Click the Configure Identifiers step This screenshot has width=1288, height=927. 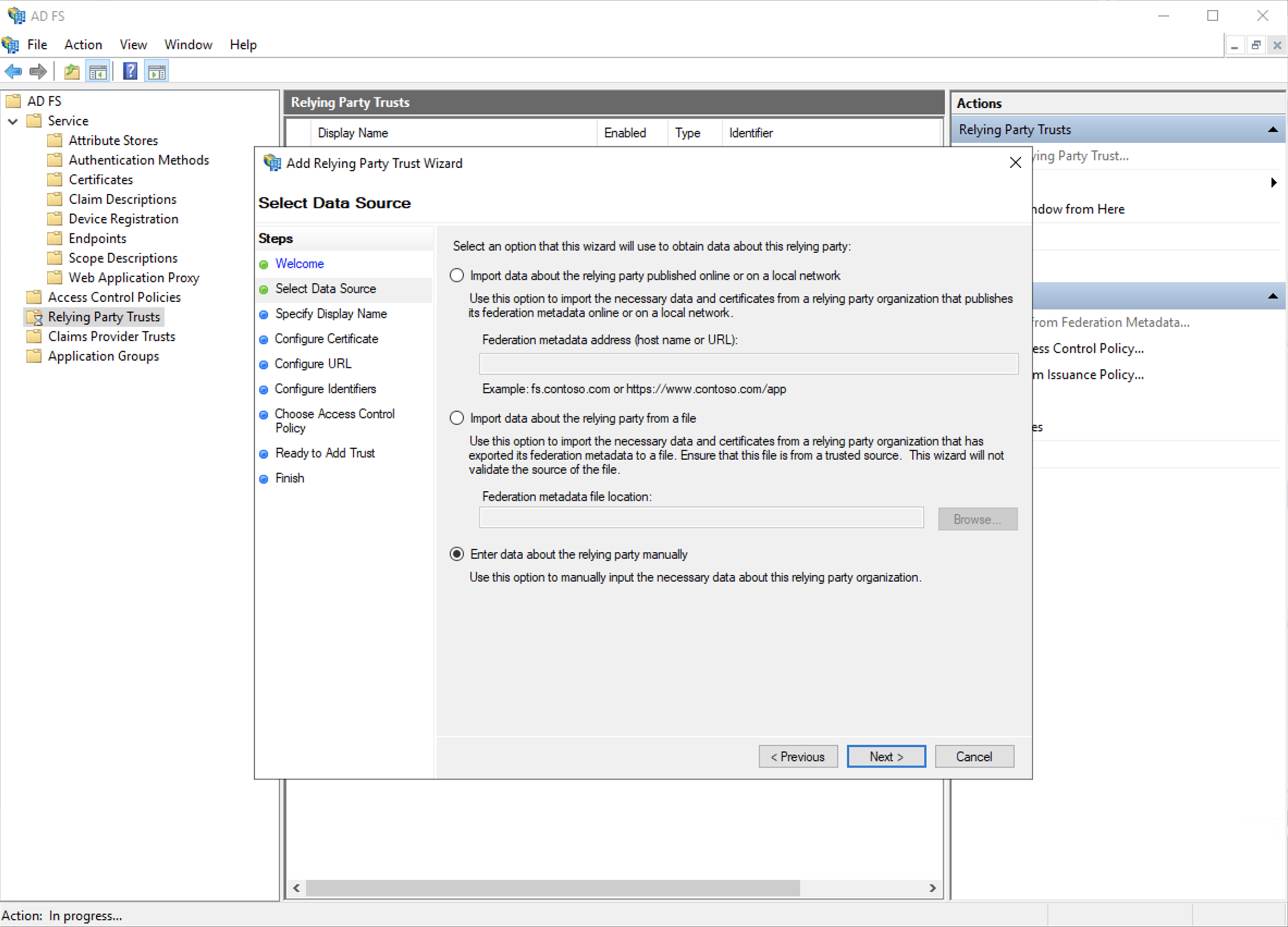pyautogui.click(x=326, y=388)
